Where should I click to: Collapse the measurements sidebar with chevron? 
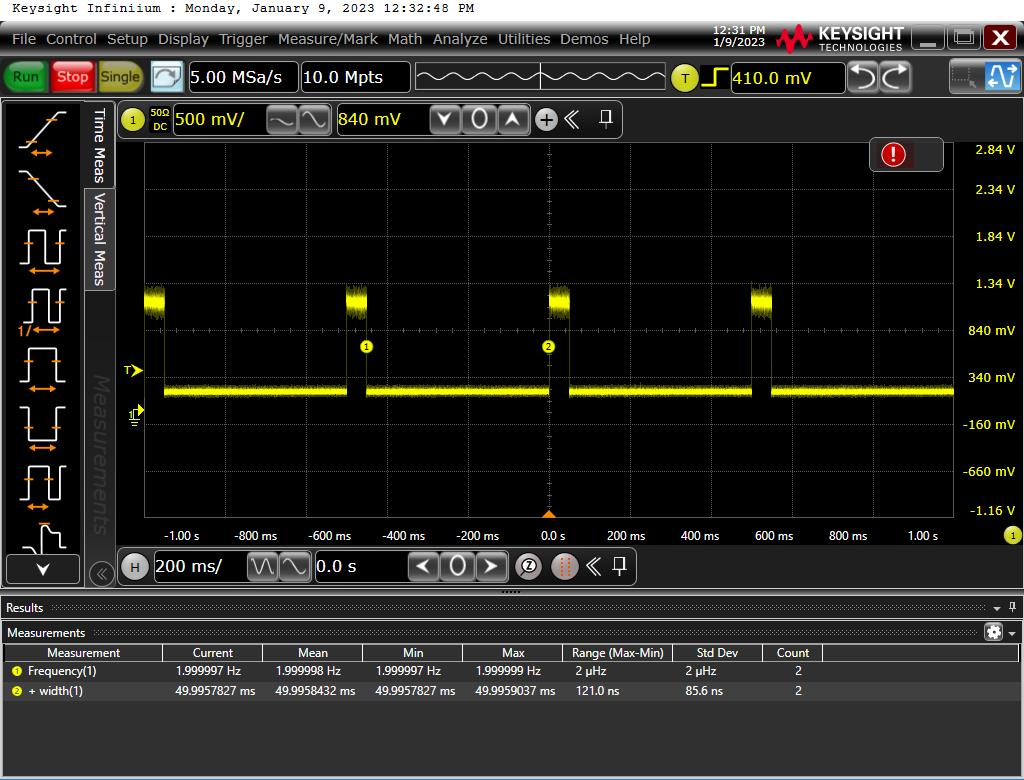pyautogui.click(x=100, y=573)
